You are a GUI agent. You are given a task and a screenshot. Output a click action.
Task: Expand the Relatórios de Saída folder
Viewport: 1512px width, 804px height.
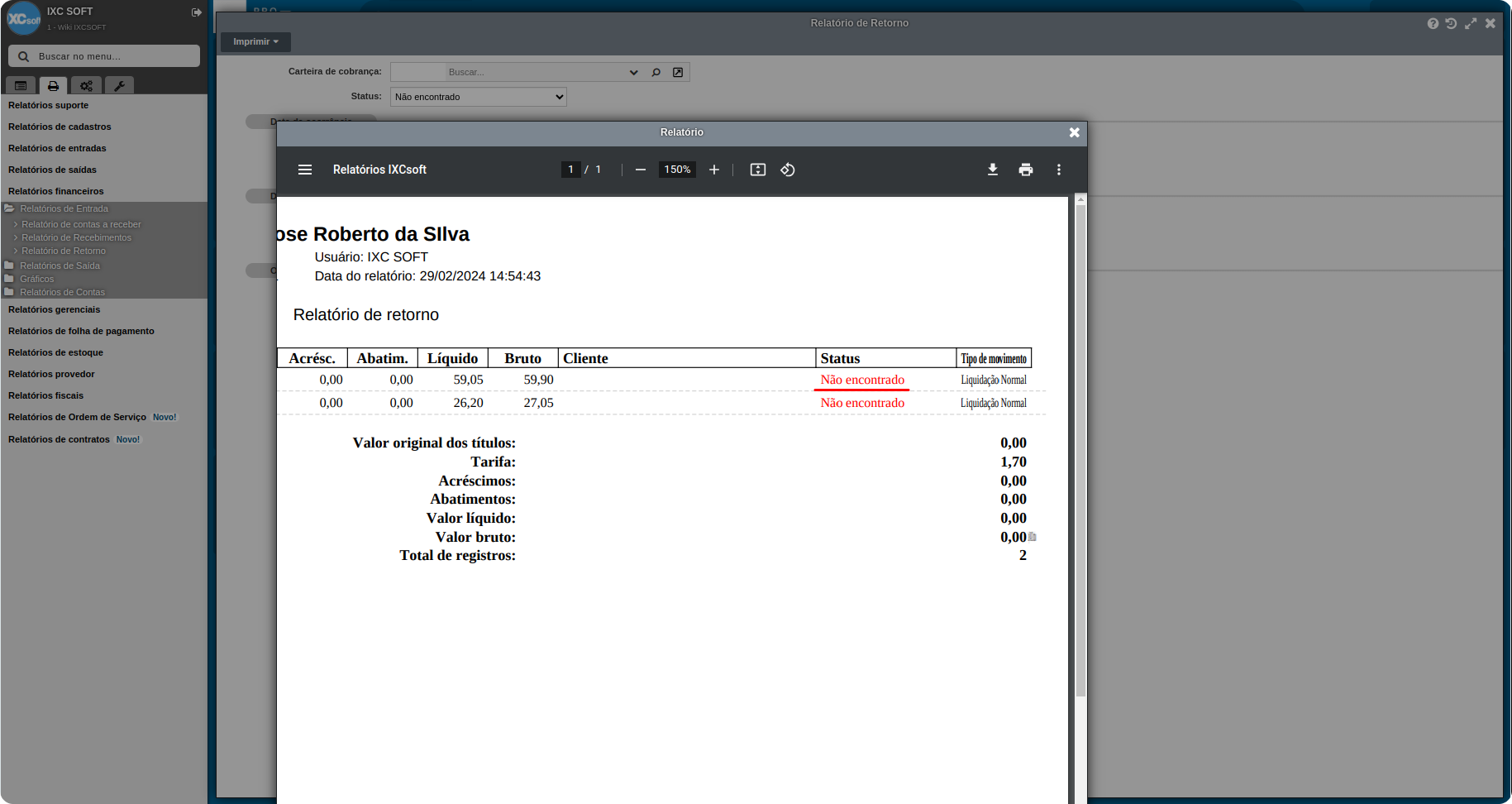[60, 266]
